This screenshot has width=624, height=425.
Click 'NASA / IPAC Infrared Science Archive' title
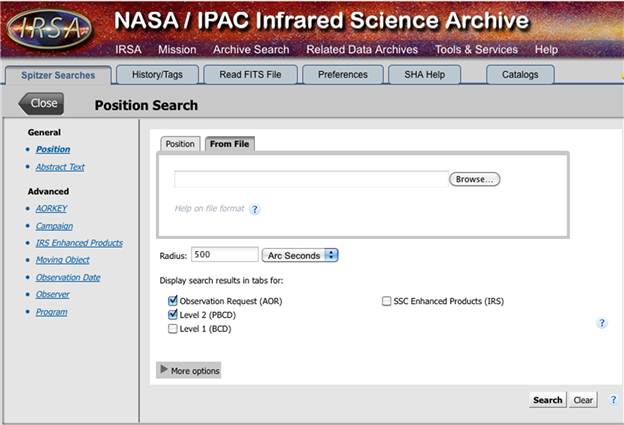(322, 20)
